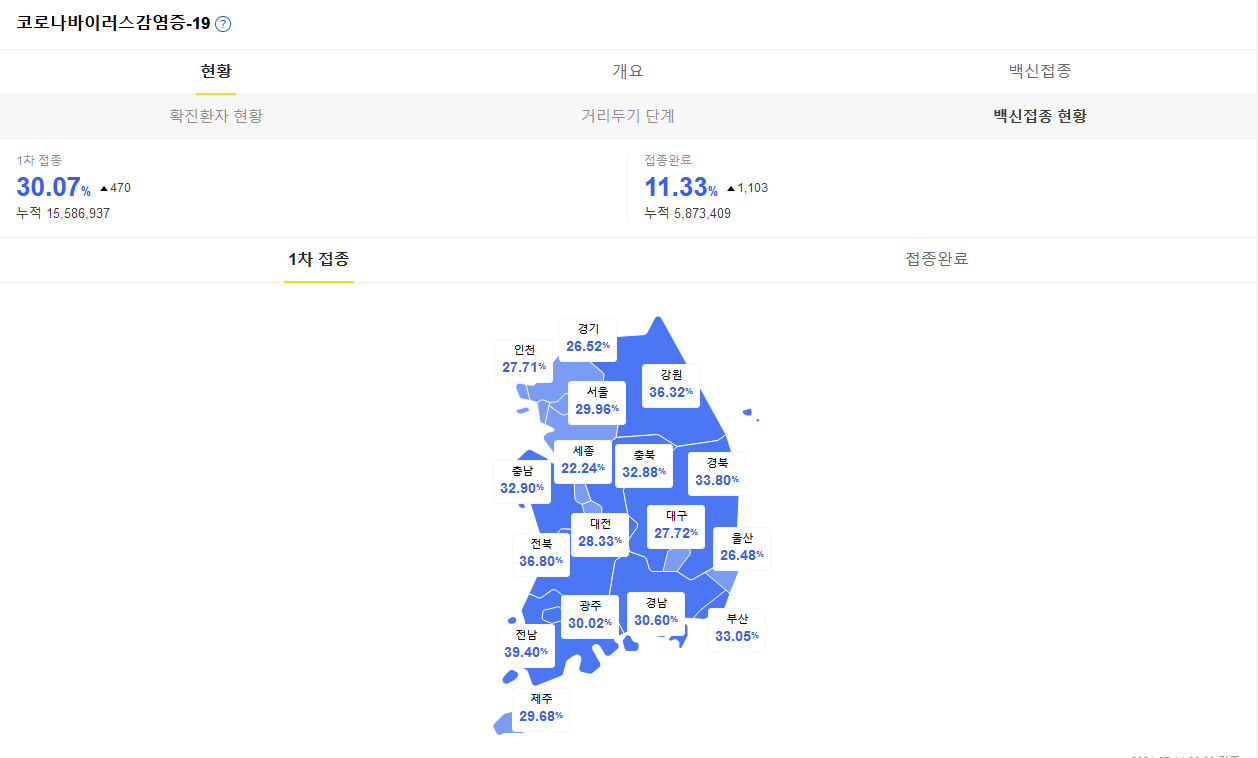The width and height of the screenshot is (1258, 758).
Task: Click the 경기 26.52% region label
Action: tap(588, 339)
